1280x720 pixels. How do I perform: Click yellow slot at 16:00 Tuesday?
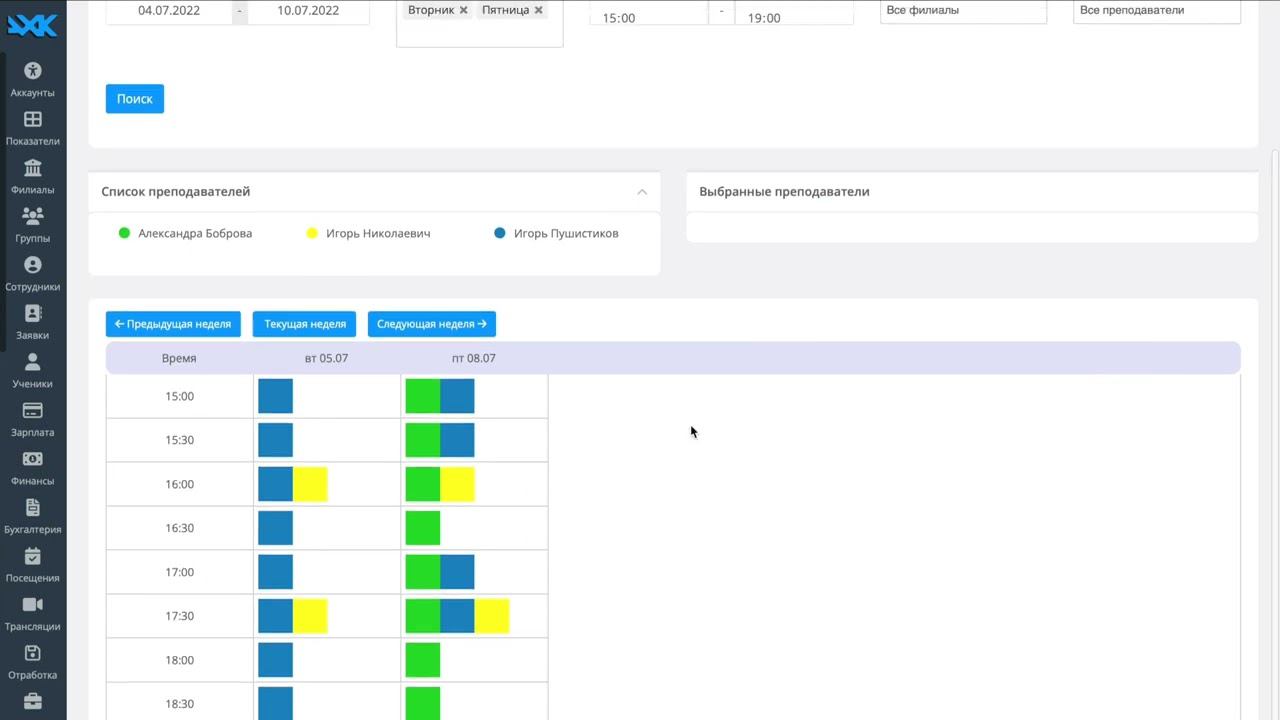point(310,484)
